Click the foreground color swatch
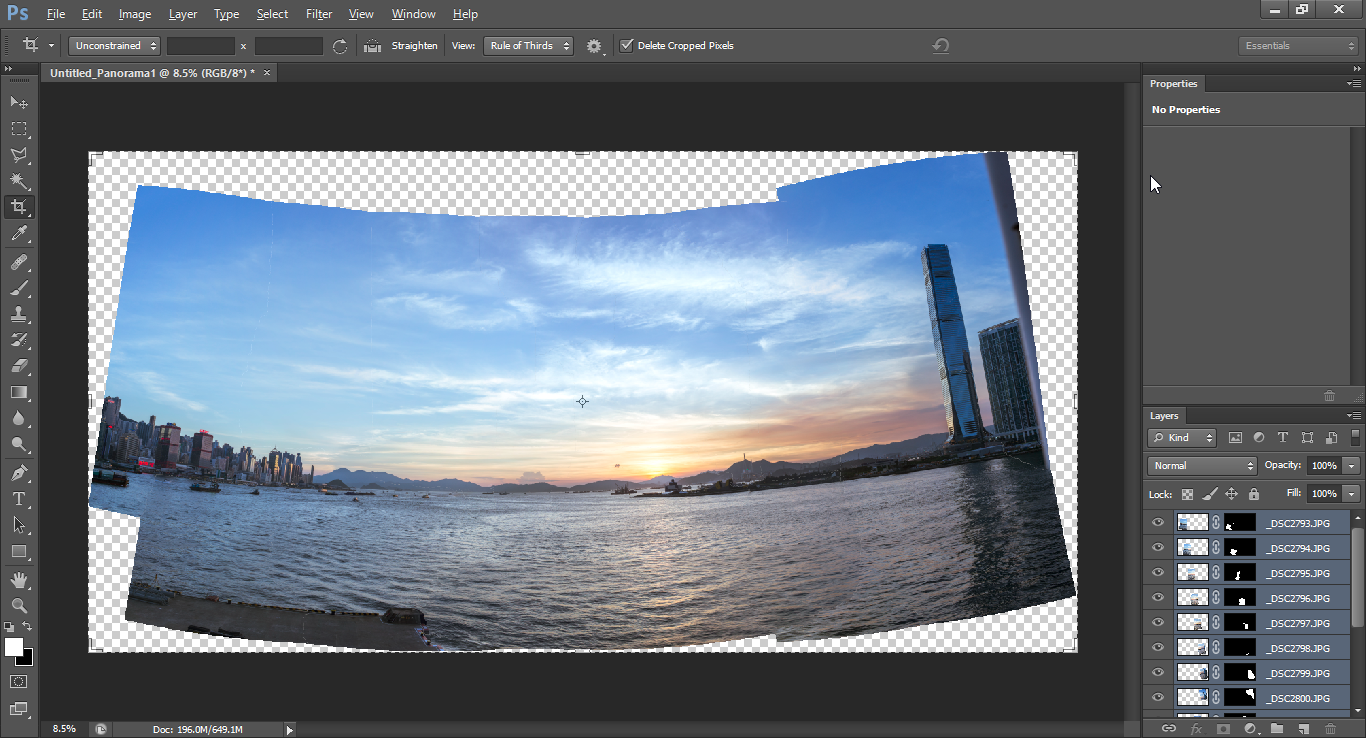 pyautogui.click(x=14, y=647)
